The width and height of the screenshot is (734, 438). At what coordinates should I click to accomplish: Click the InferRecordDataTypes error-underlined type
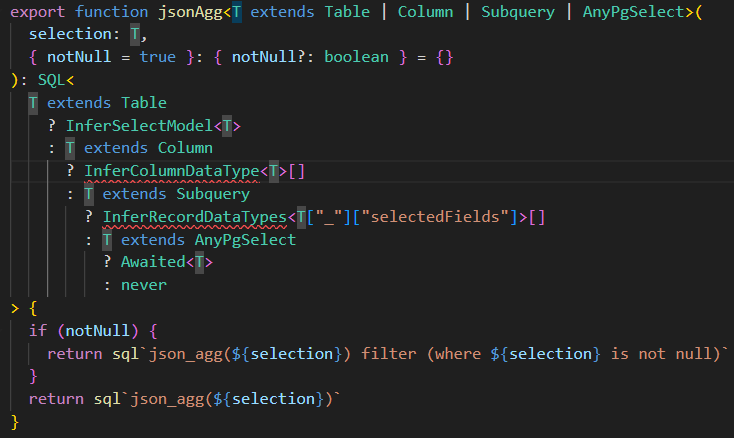click(195, 217)
